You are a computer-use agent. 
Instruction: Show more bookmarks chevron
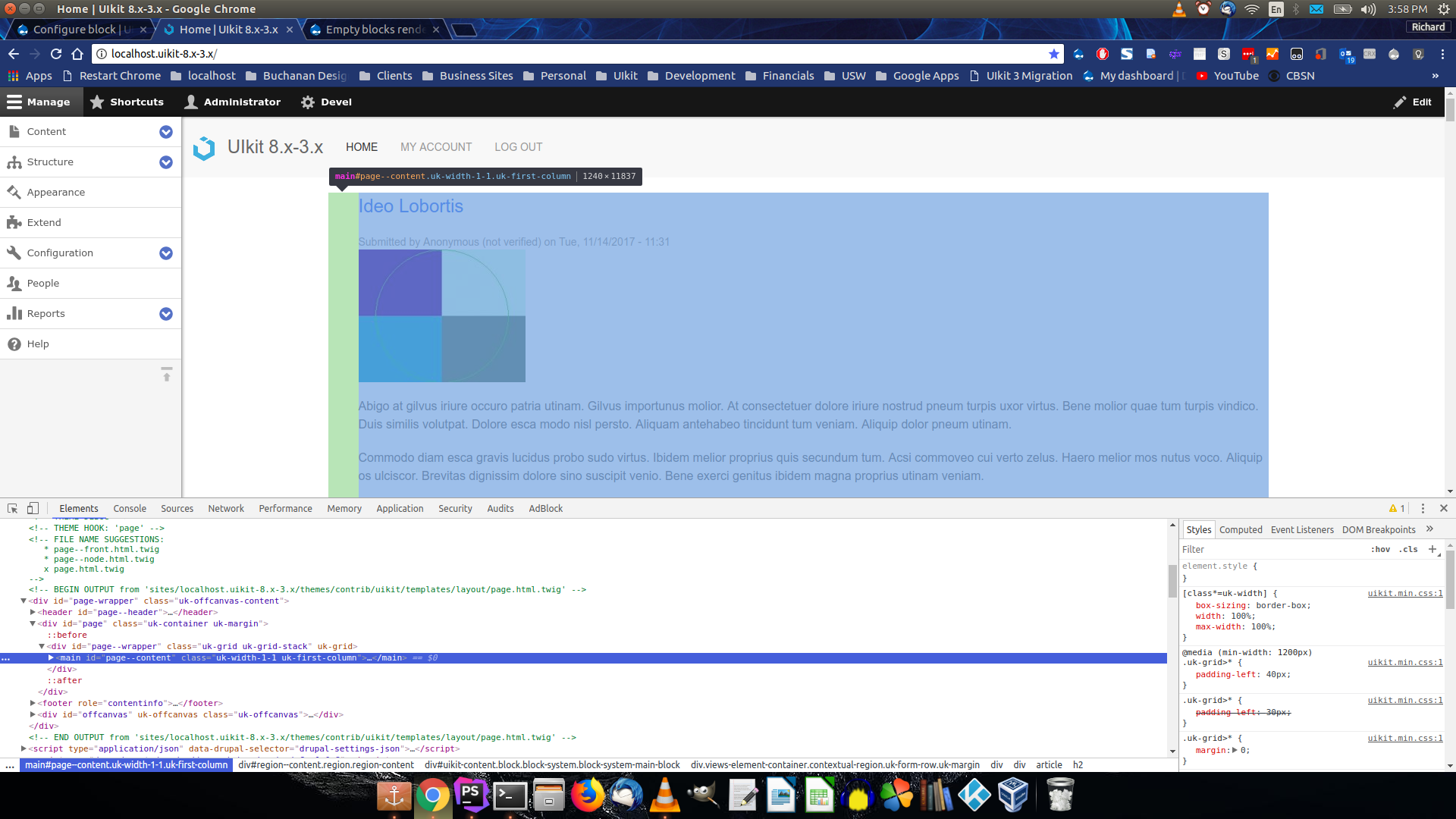1435,76
